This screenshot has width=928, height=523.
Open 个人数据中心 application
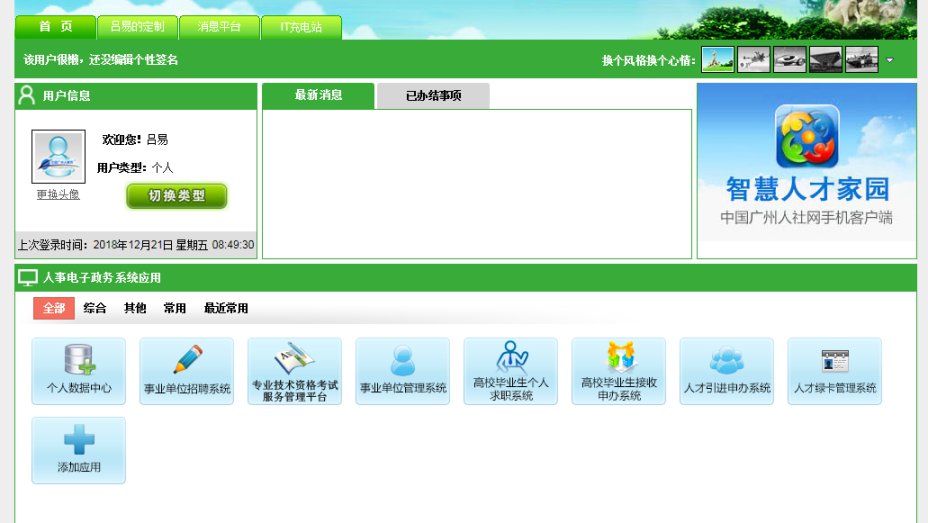79,371
